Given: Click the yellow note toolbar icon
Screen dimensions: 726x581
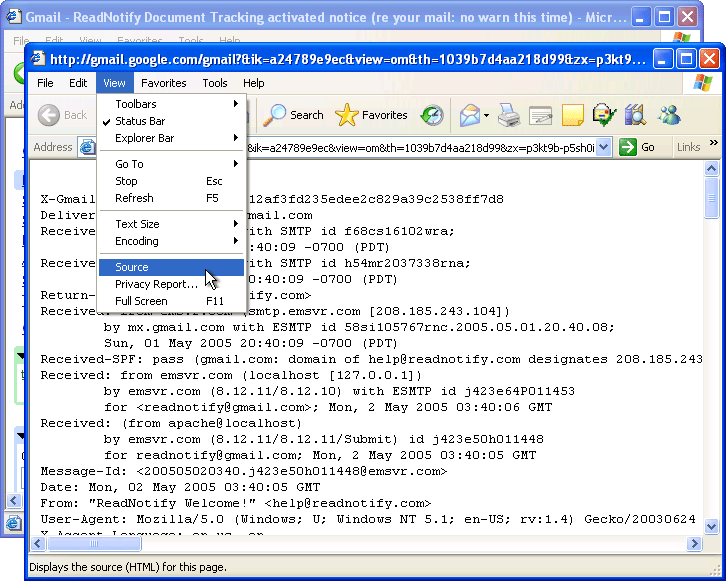Looking at the screenshot, I should coord(572,116).
